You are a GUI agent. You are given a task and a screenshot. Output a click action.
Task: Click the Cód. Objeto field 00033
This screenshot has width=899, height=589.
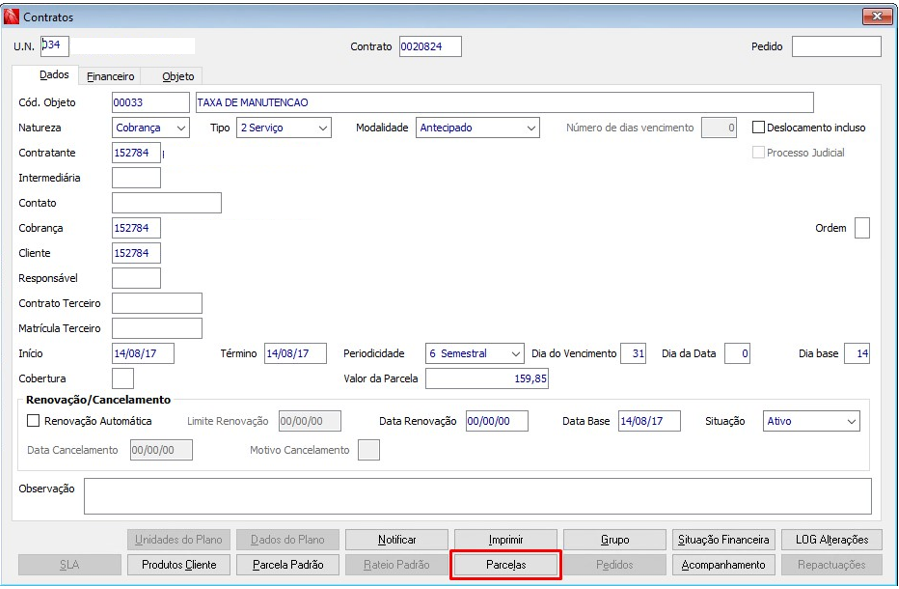(x=150, y=103)
